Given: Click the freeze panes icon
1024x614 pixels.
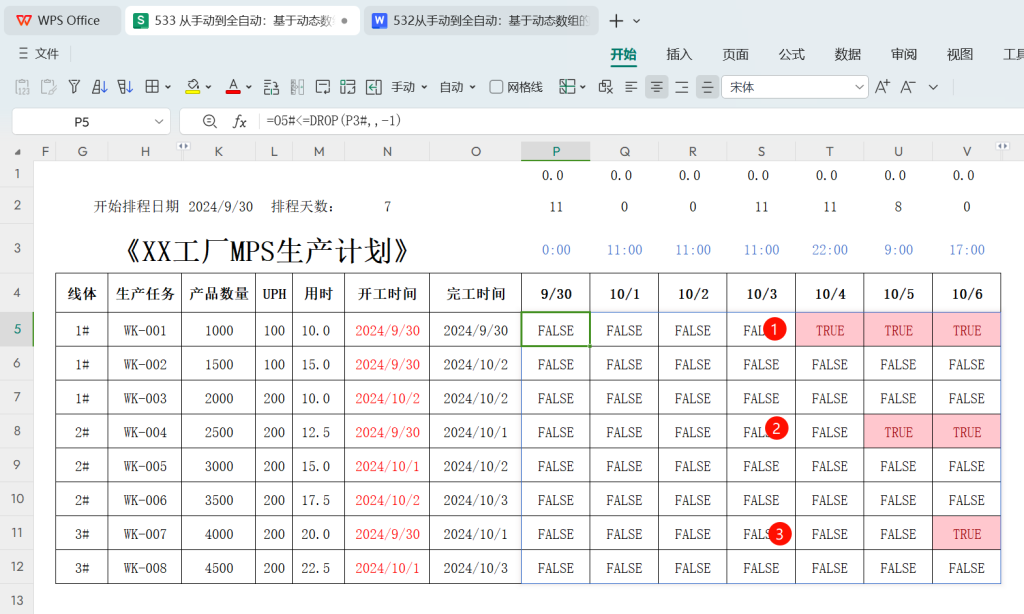Looking at the screenshot, I should coord(567,86).
